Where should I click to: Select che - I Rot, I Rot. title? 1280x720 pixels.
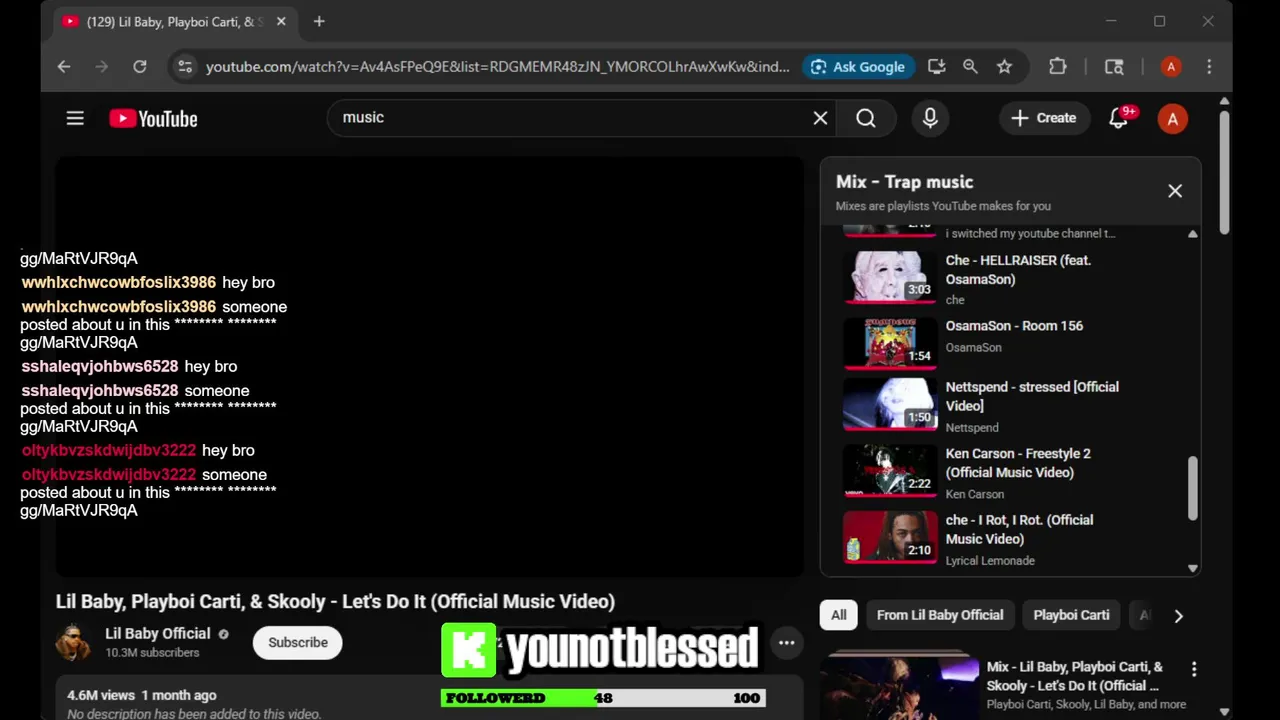(1019, 529)
